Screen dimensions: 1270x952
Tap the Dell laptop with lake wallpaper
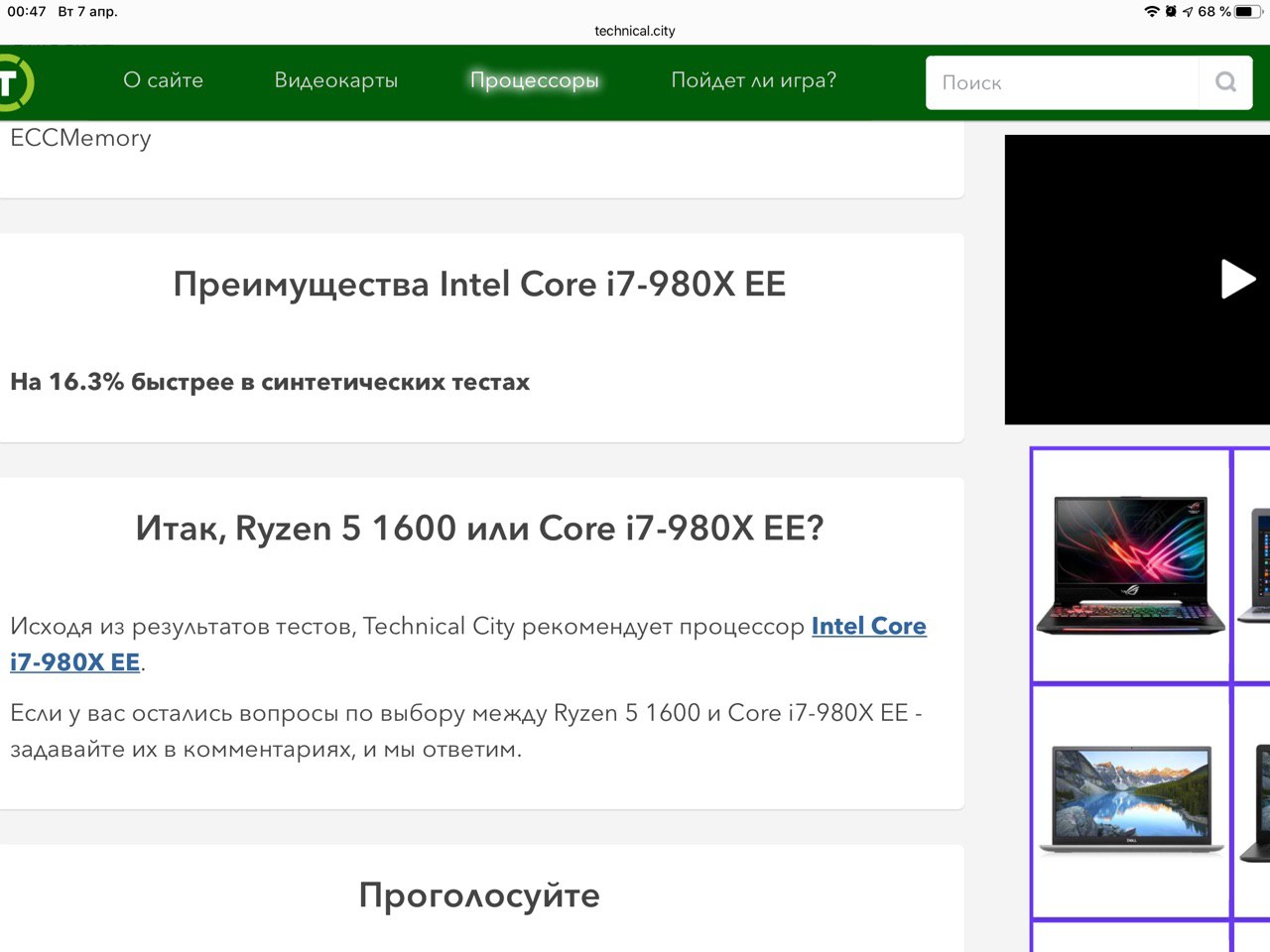pyautogui.click(x=1131, y=801)
